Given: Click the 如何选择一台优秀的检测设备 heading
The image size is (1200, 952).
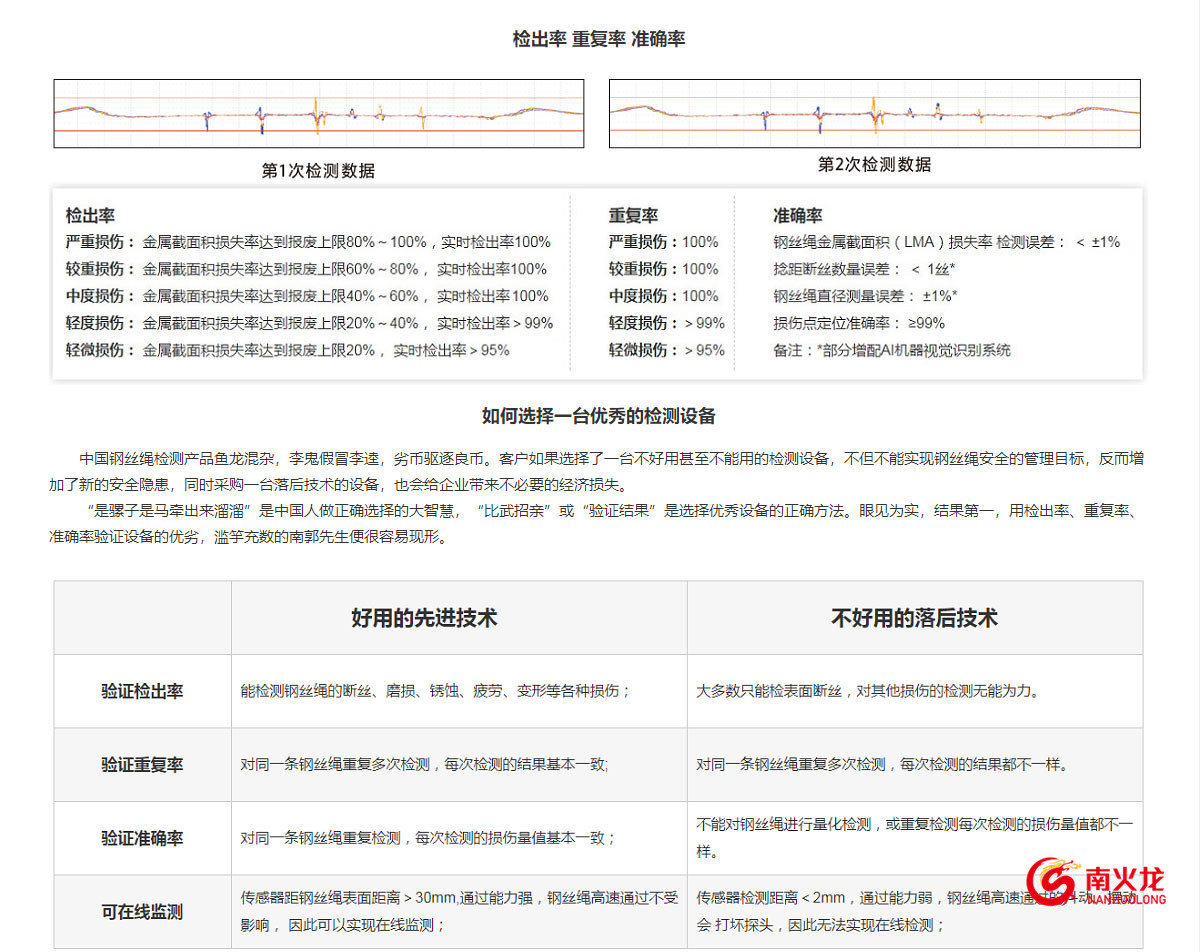Looking at the screenshot, I should [598, 416].
